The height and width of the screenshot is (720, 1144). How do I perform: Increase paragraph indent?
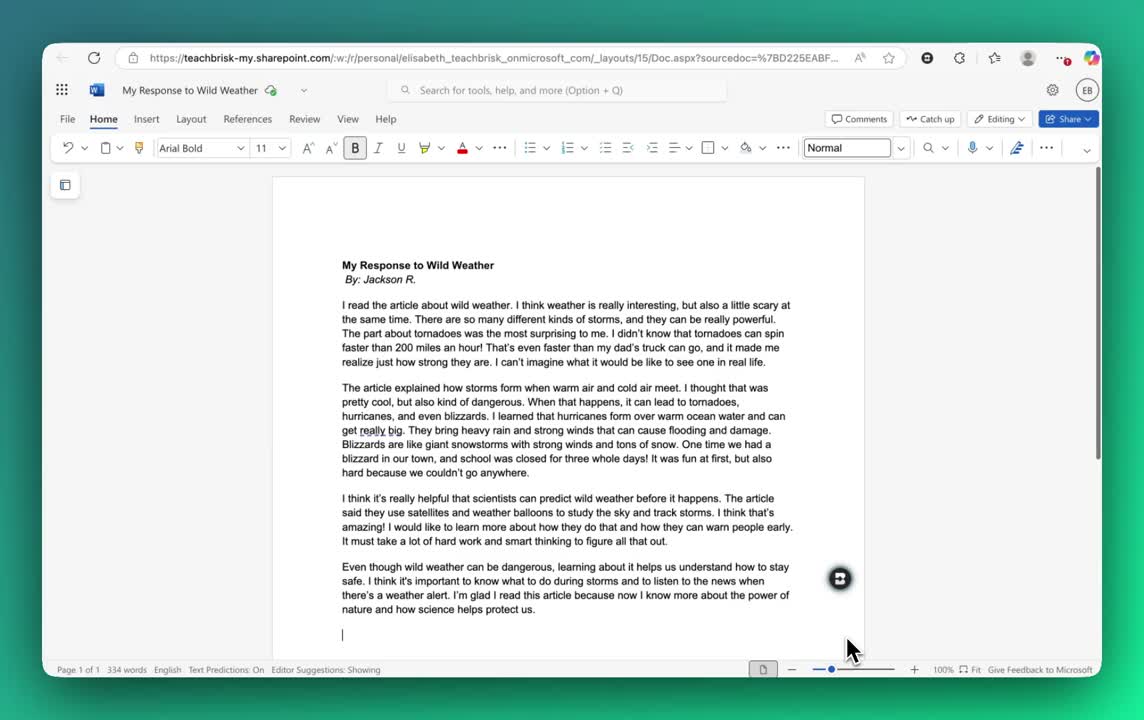click(652, 148)
